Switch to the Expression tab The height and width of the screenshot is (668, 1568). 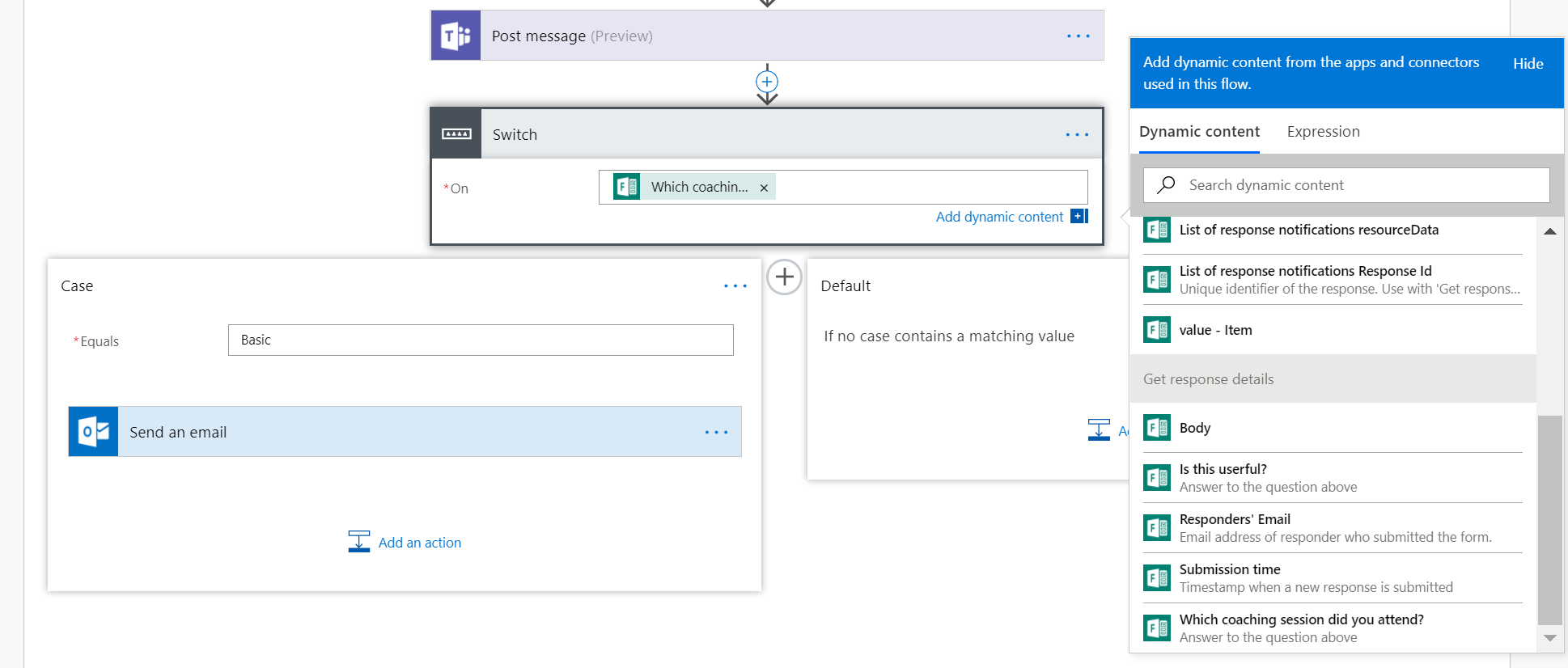click(1323, 132)
